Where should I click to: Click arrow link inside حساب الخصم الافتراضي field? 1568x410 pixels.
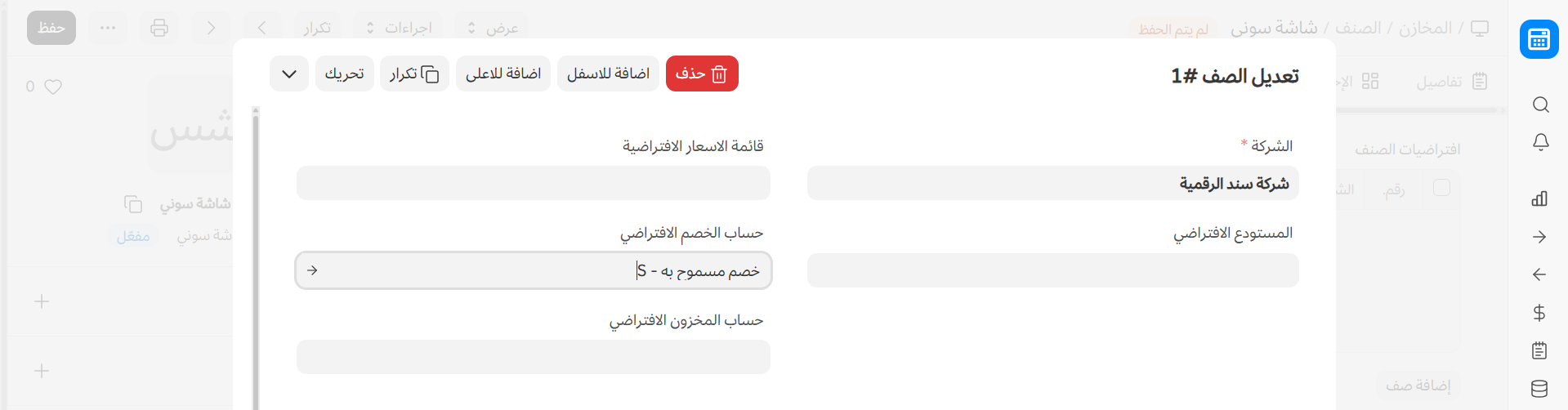click(x=312, y=270)
